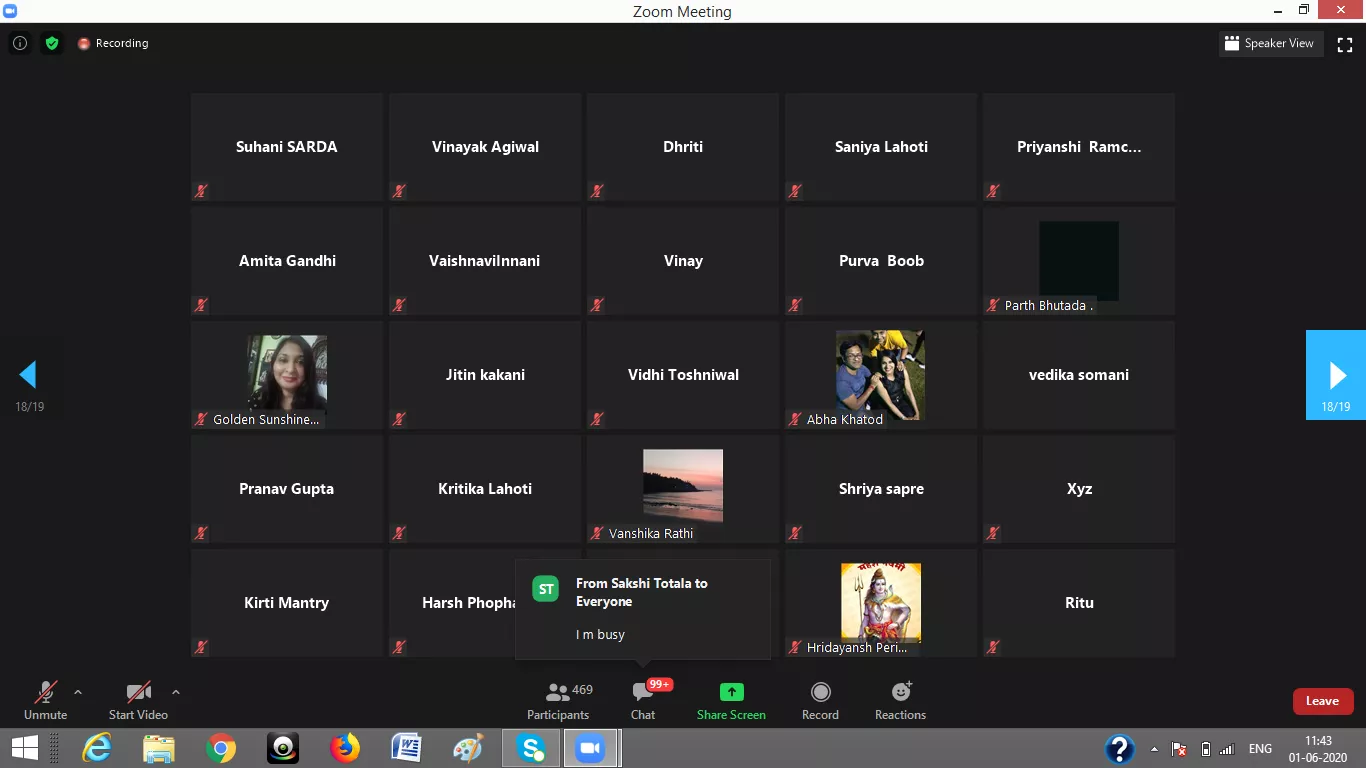
Task: Open Skype from the taskbar
Action: pos(531,748)
